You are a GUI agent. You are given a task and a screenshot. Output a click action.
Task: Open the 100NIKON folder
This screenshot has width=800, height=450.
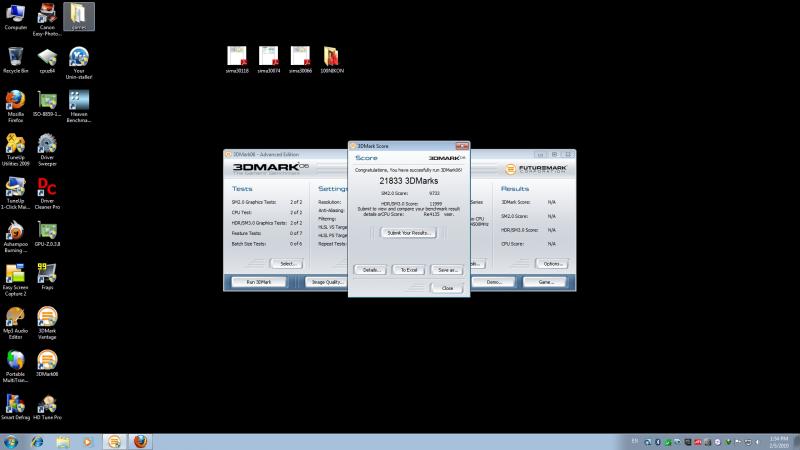(332, 60)
